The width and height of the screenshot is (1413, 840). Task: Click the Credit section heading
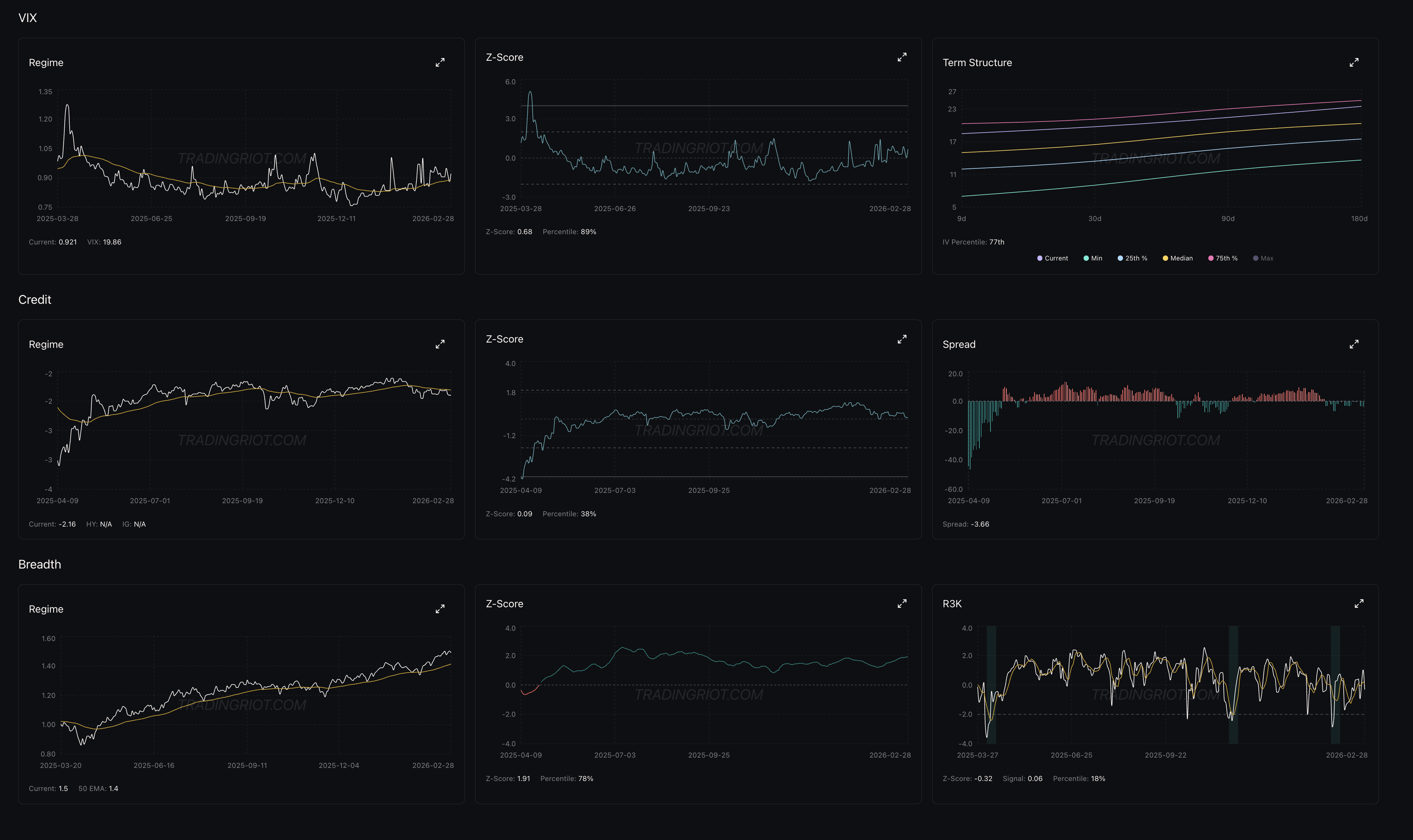(34, 300)
